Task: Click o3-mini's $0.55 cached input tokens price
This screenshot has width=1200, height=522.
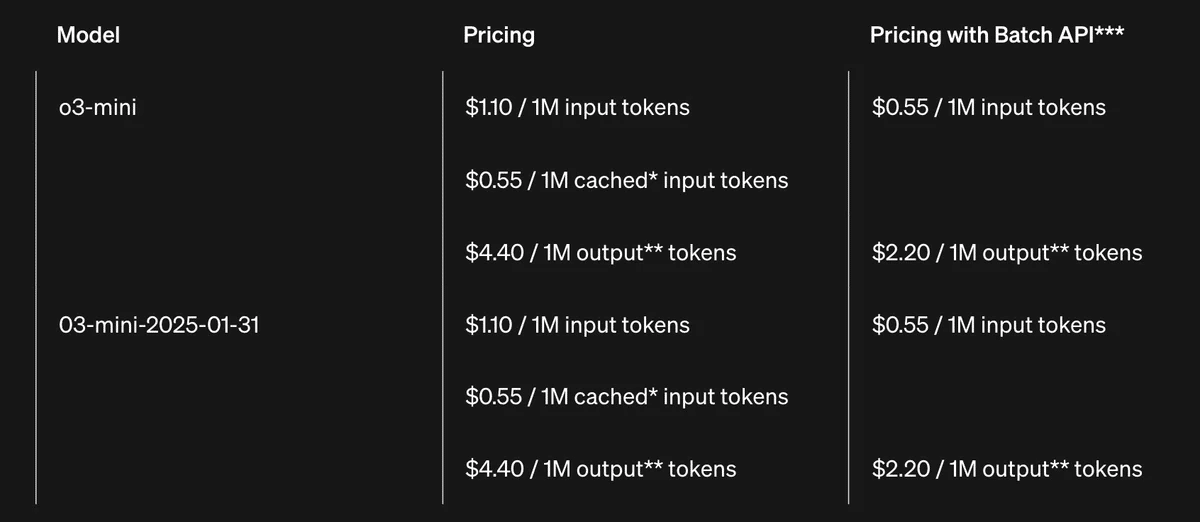Action: point(626,180)
